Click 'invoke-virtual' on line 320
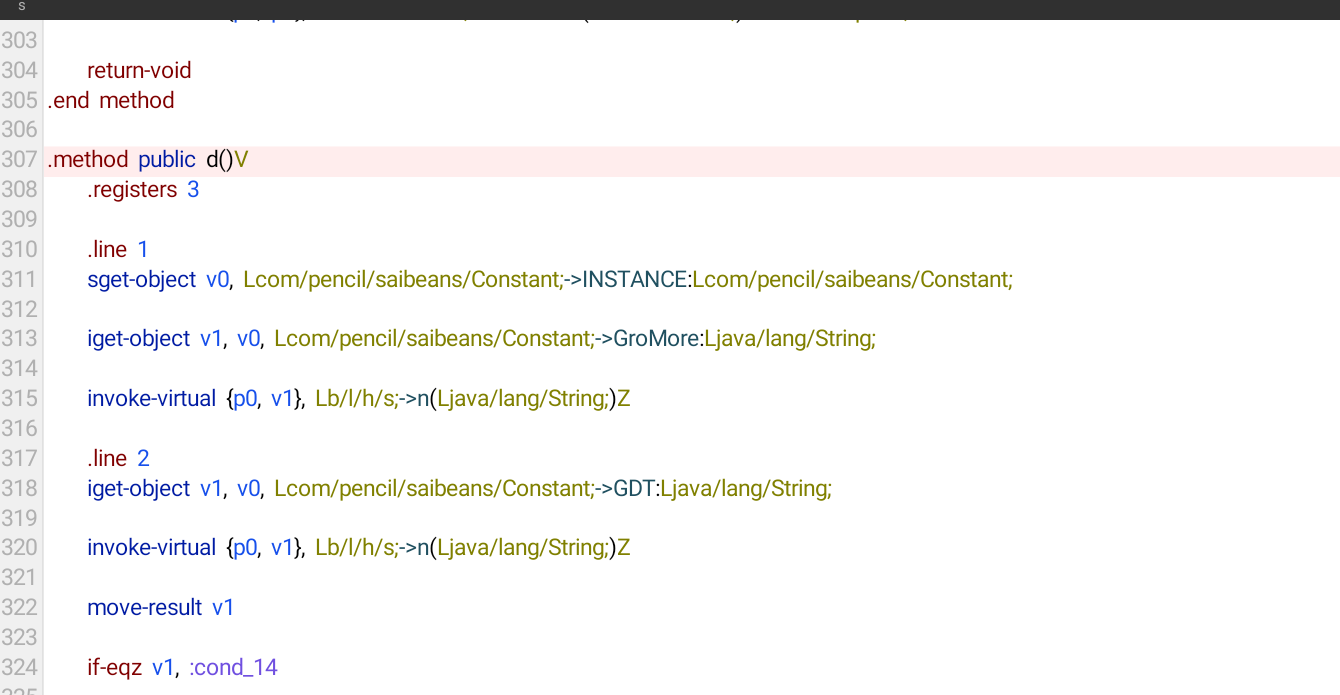This screenshot has height=695, width=1340. [151, 548]
